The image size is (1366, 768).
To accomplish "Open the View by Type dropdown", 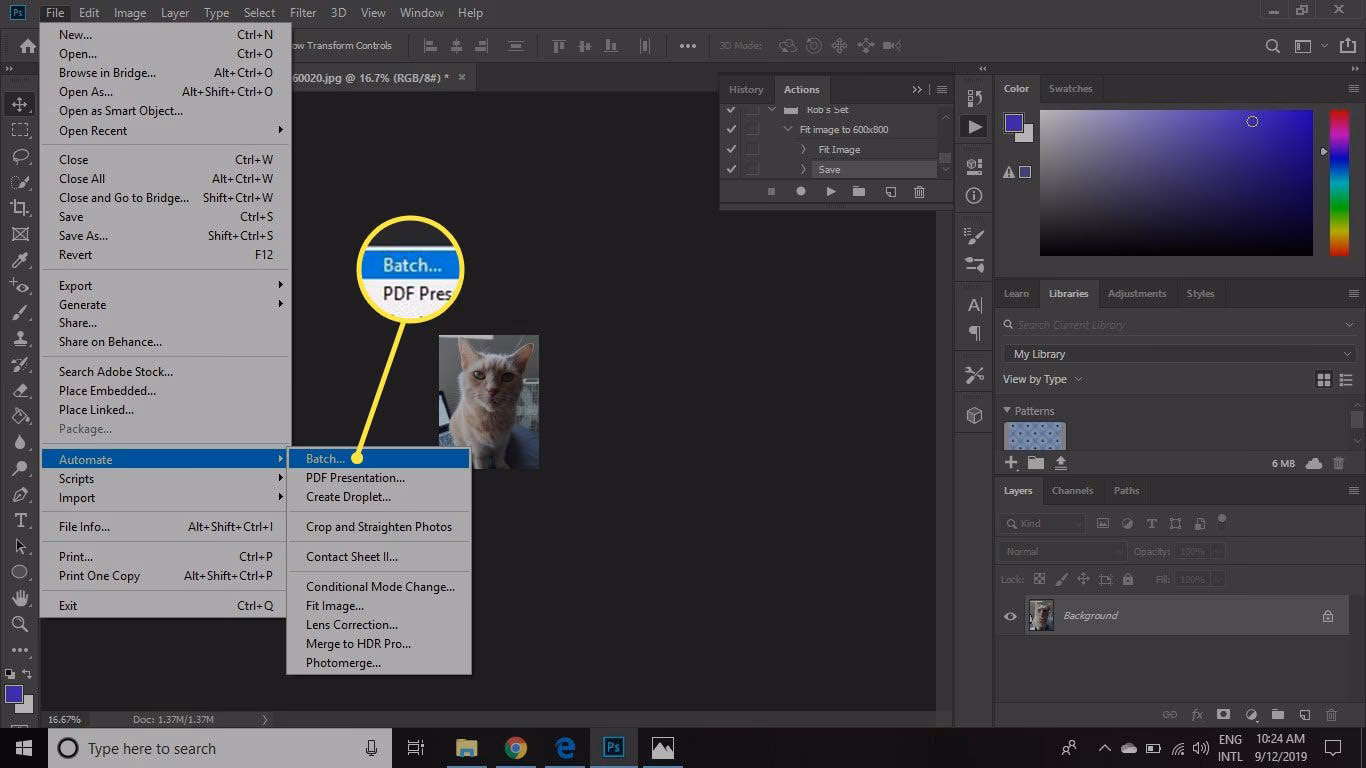I will pyautogui.click(x=1042, y=379).
